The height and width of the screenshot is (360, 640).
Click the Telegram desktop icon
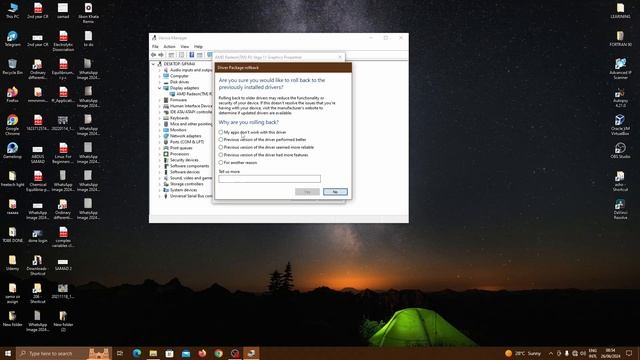pos(12,39)
